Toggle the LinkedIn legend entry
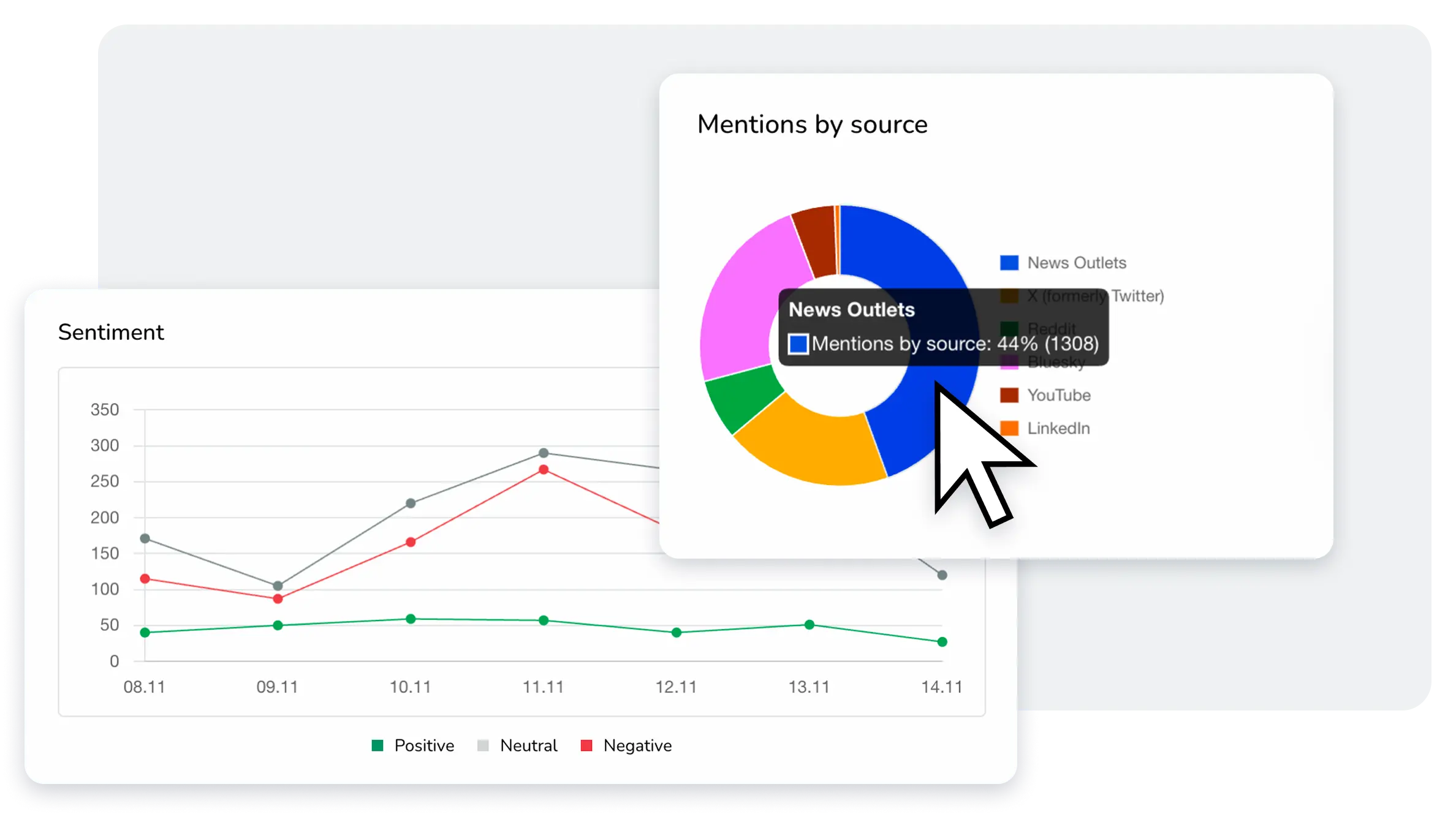Viewport: 1456px width, 833px height. point(1058,428)
